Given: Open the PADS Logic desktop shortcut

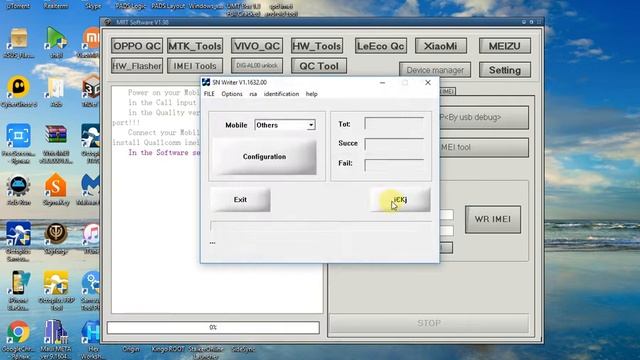Looking at the screenshot, I should 131,6.
